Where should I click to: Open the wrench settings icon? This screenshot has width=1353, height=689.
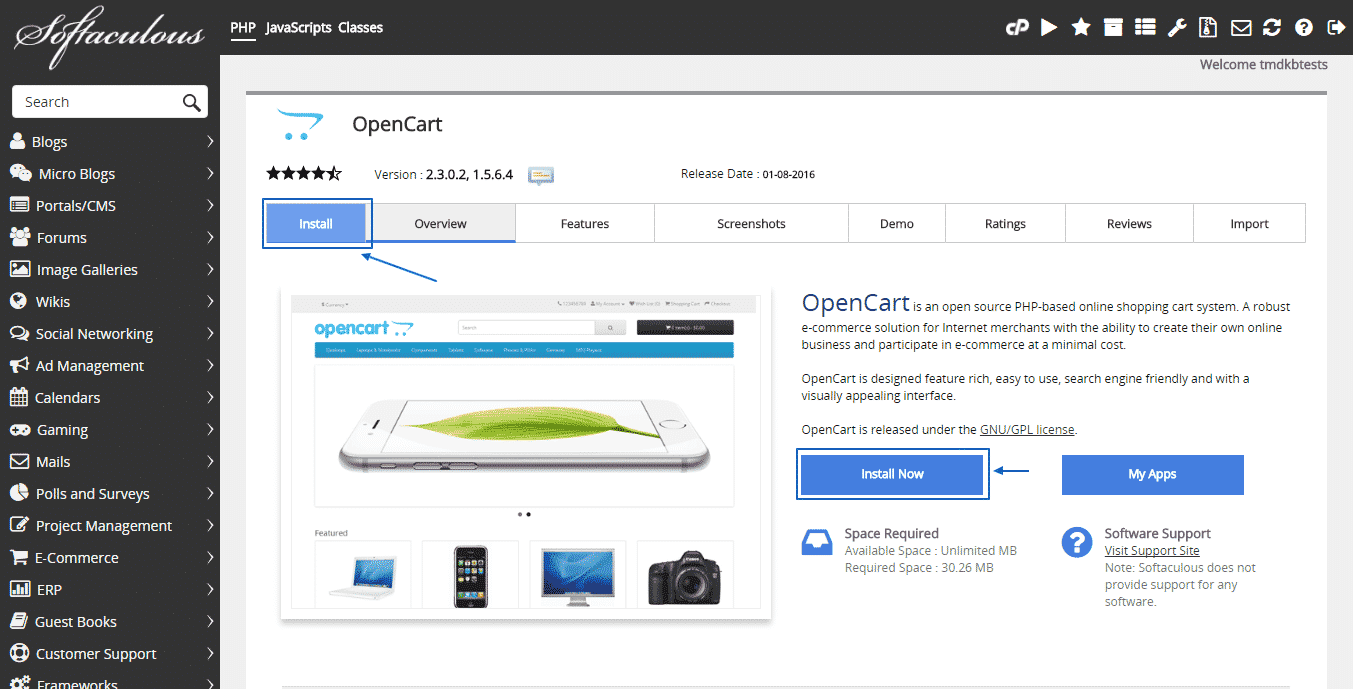pyautogui.click(x=1177, y=28)
